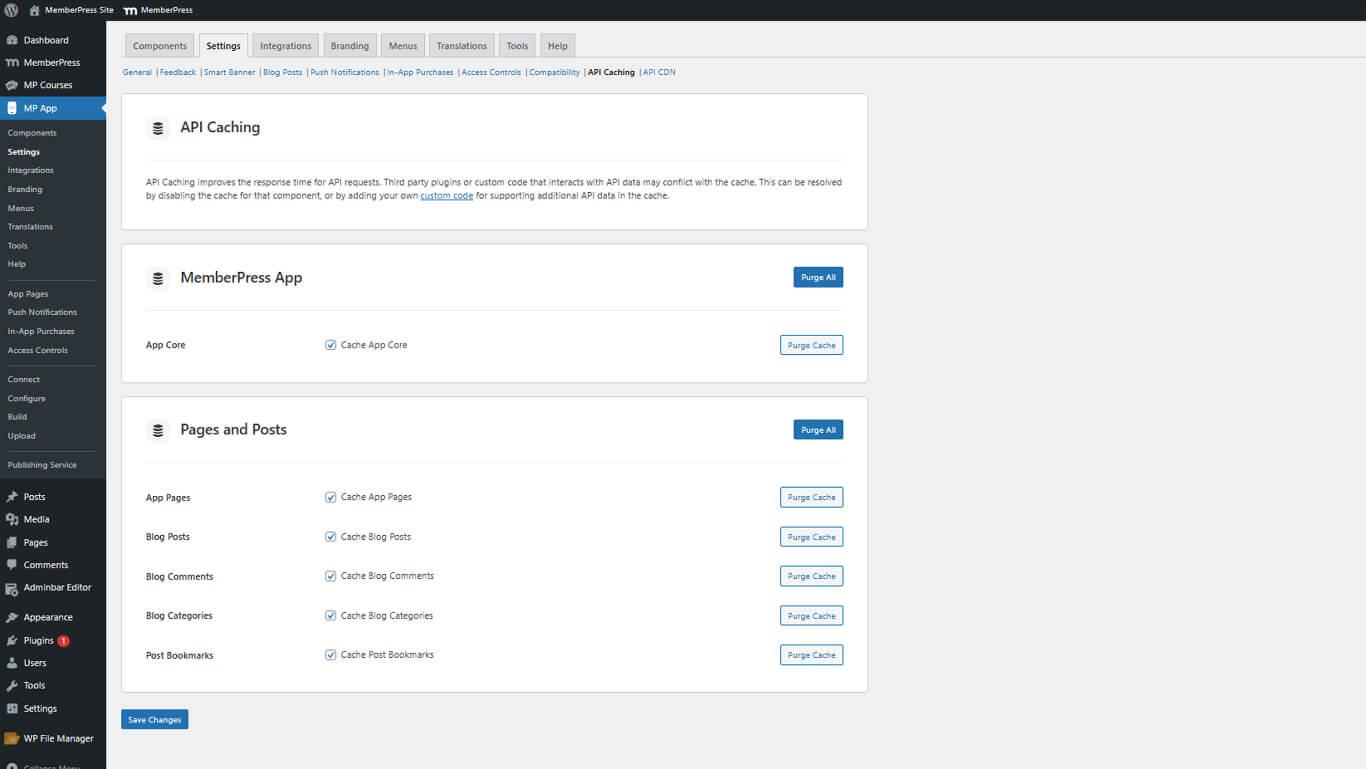Screen dimensions: 1366x769
Task: Click the Comments bubble icon in sidebar
Action: [x=13, y=564]
